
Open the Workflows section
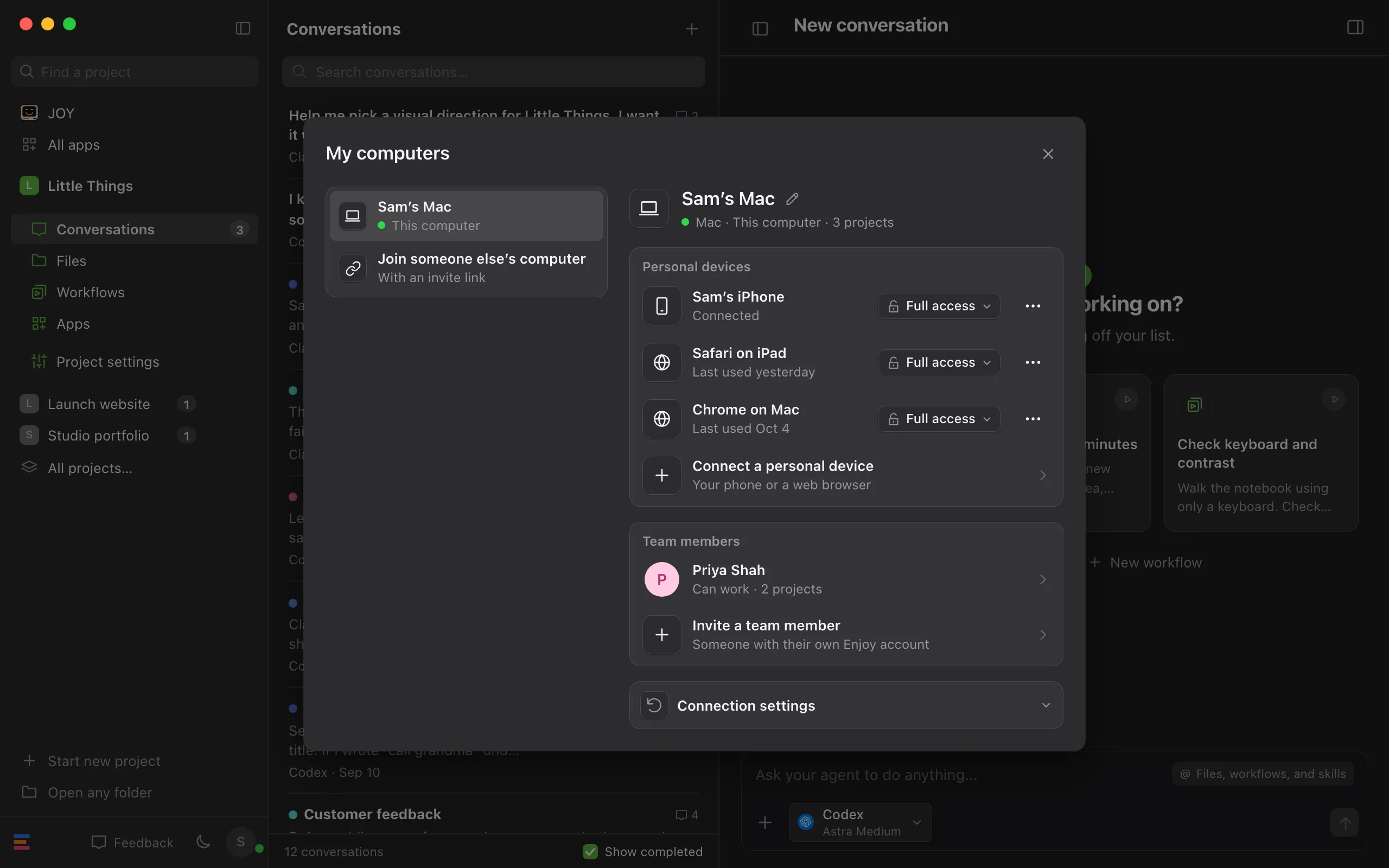coord(135,292)
